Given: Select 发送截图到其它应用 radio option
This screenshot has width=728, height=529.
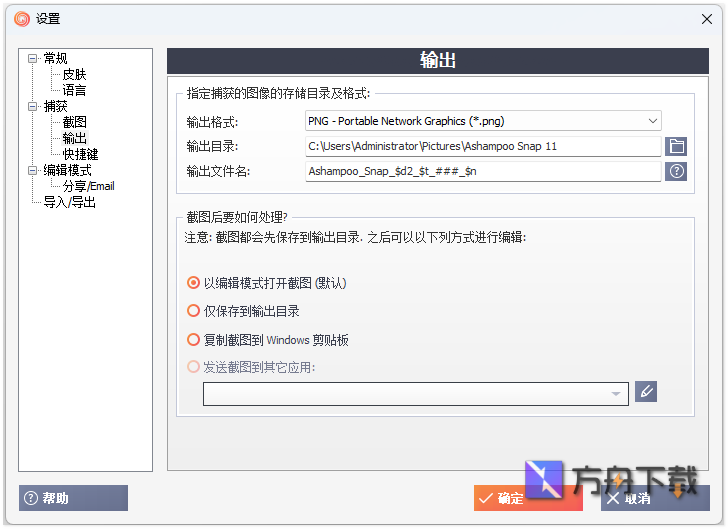Looking at the screenshot, I should tap(251, 367).
